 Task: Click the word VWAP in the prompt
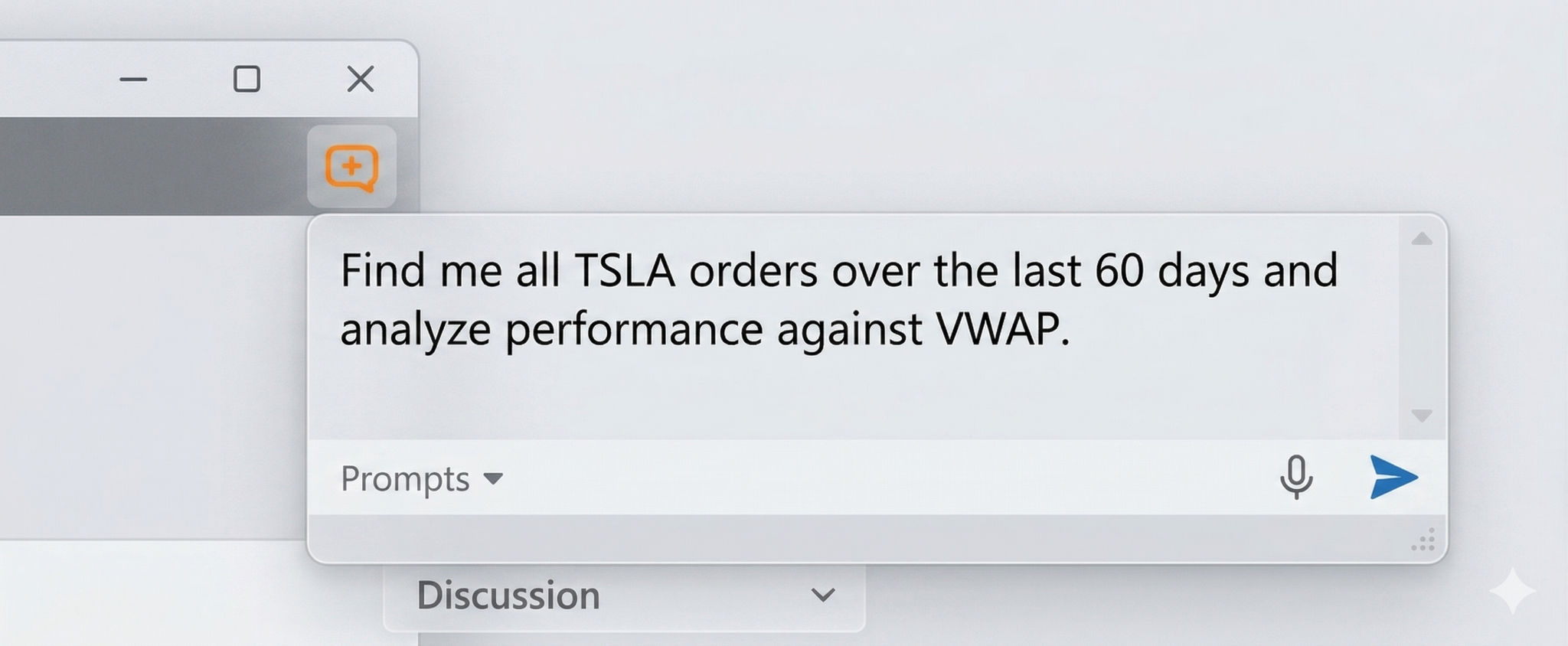pos(1001,329)
